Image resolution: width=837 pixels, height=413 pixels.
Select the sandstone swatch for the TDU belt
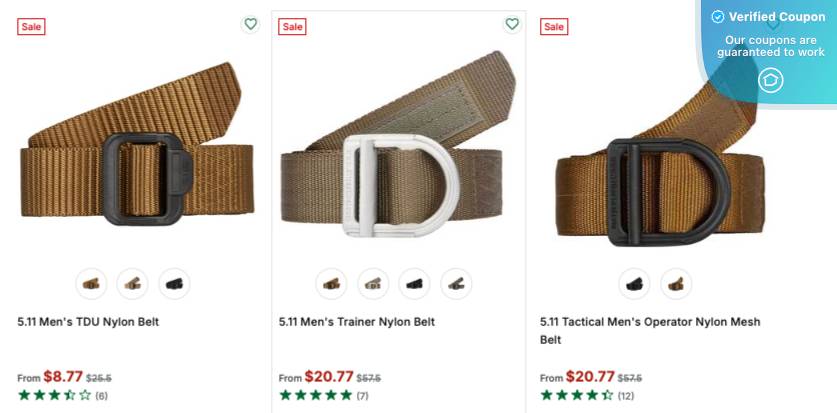point(133,284)
